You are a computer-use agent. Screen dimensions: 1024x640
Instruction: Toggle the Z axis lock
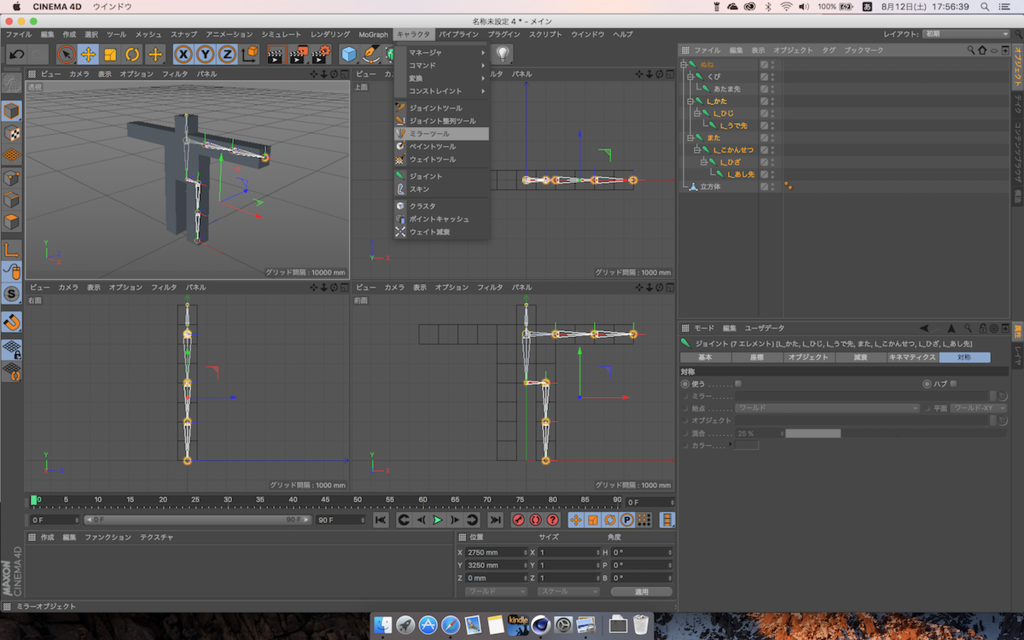tap(227, 54)
